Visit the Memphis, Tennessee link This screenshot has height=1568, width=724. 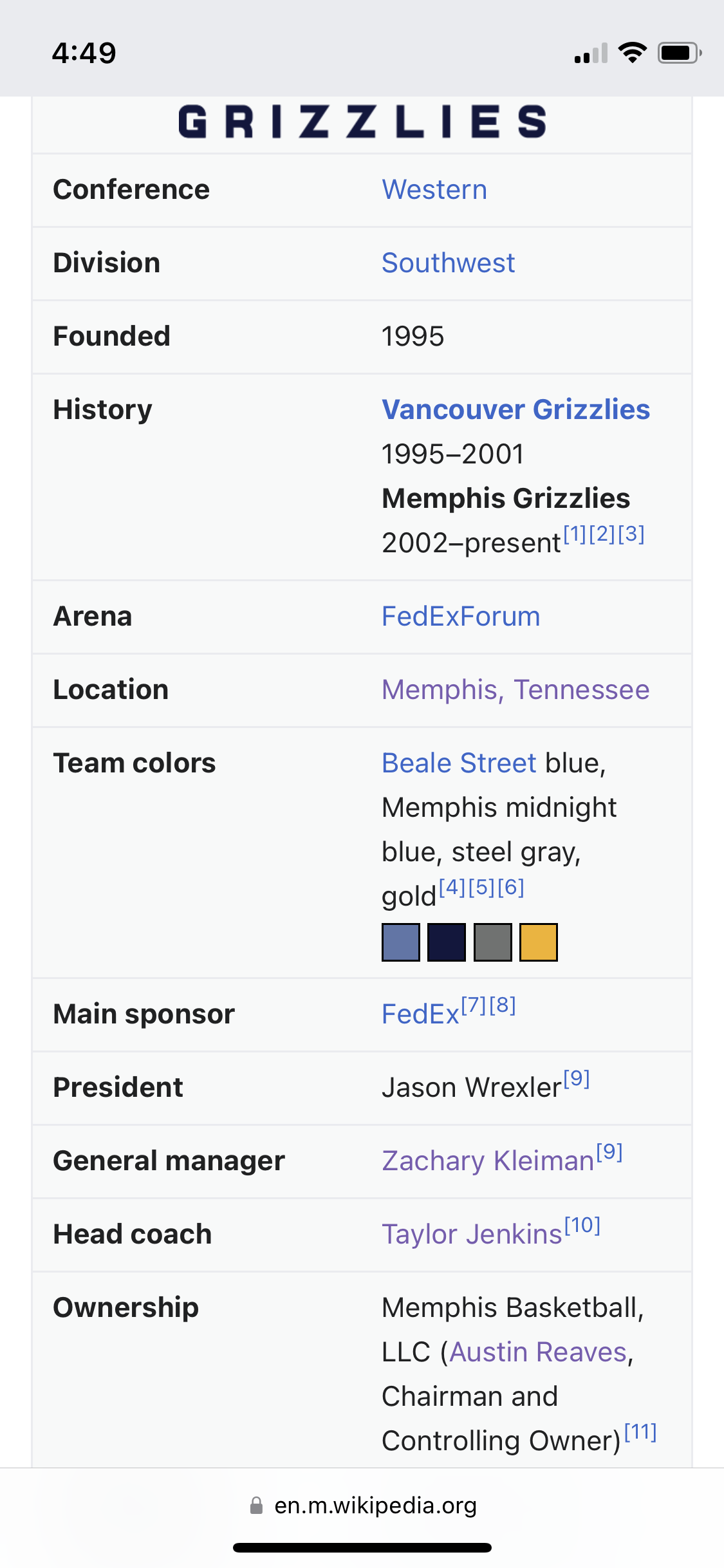tap(515, 690)
